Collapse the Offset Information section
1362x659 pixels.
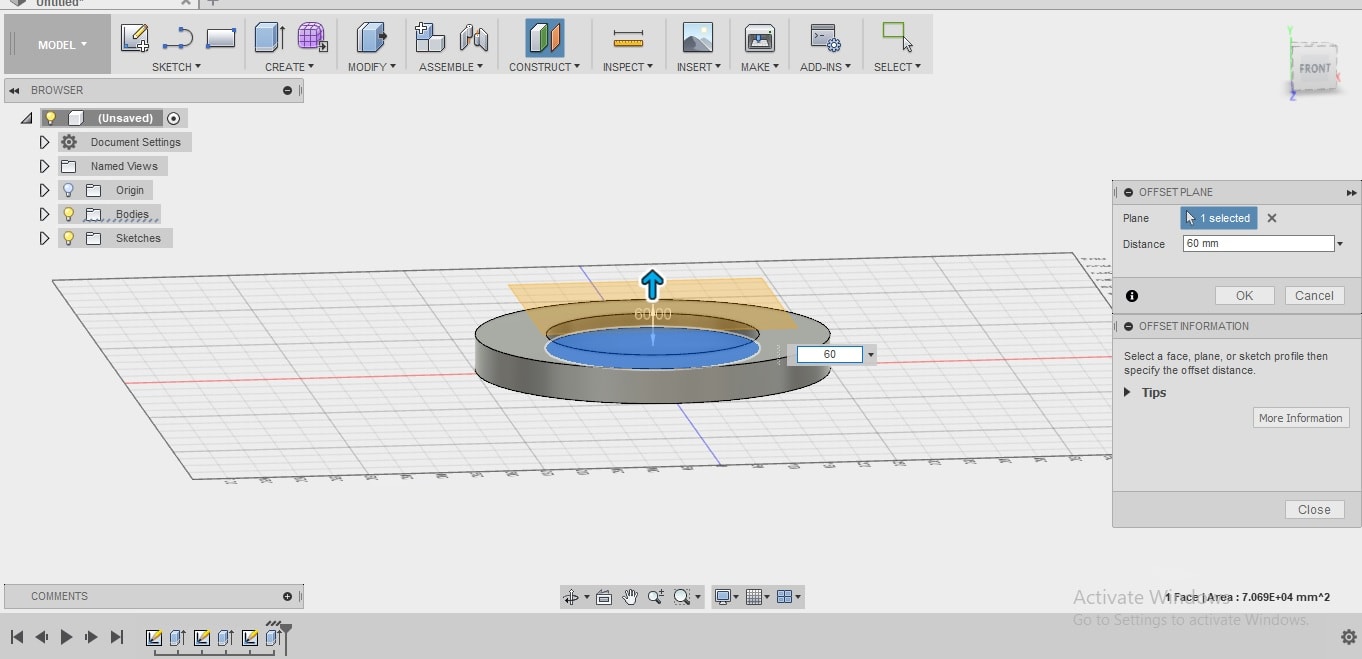1129,326
